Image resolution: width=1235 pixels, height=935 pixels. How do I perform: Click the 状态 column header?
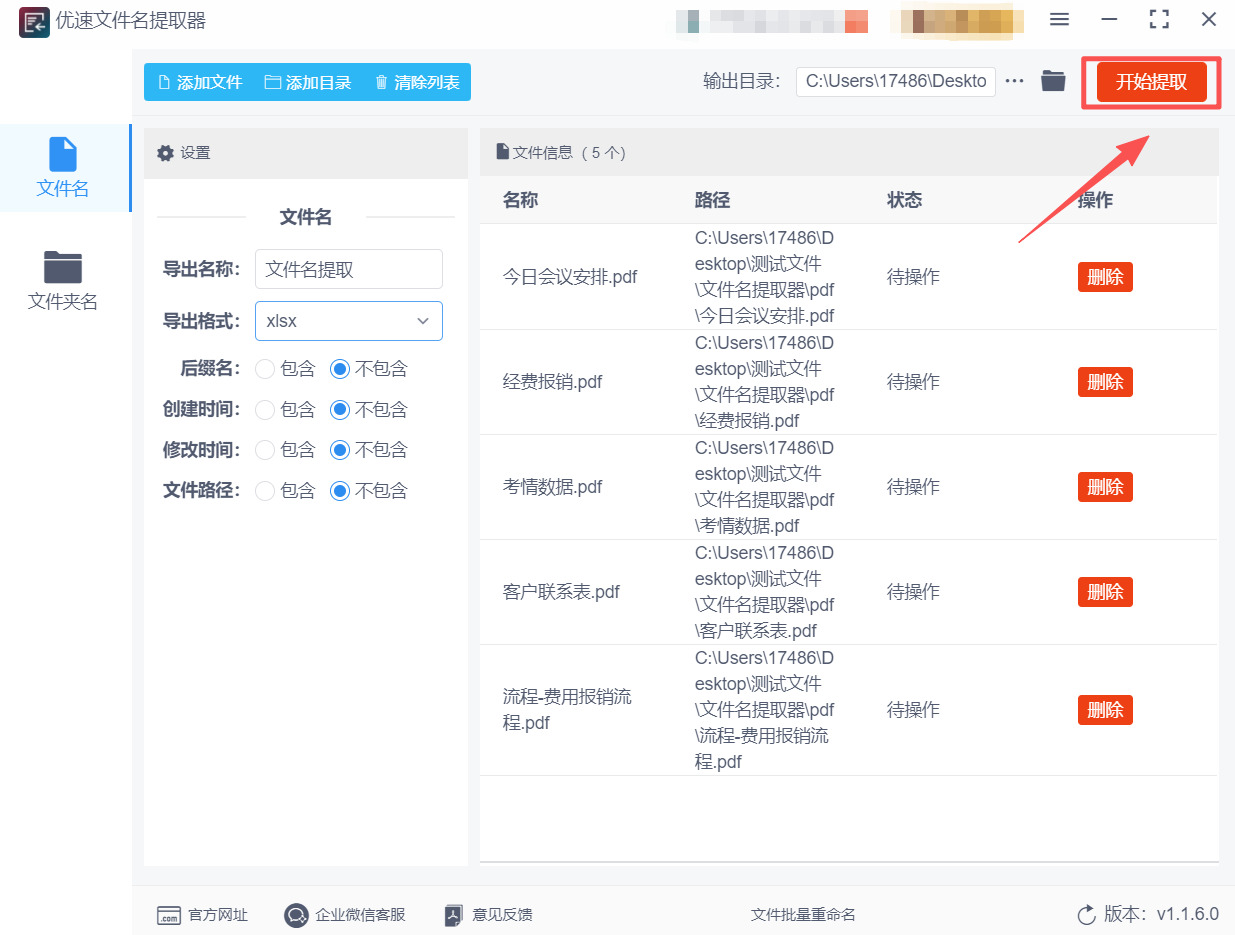pyautogui.click(x=904, y=200)
